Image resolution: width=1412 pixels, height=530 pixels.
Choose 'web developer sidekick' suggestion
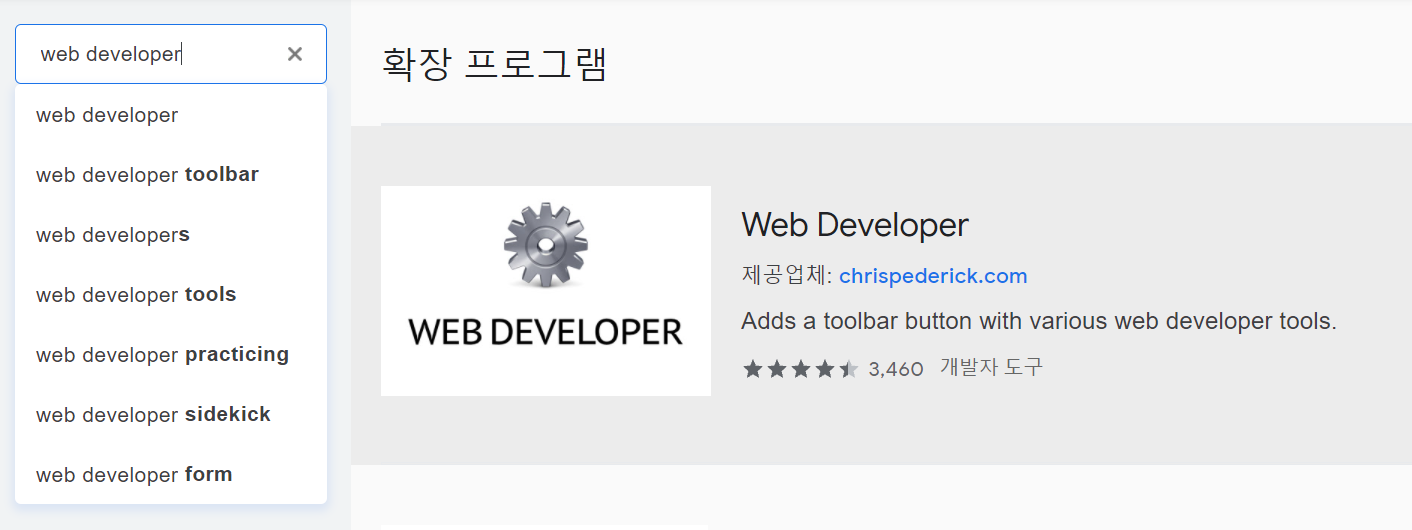pyautogui.click(x=171, y=415)
